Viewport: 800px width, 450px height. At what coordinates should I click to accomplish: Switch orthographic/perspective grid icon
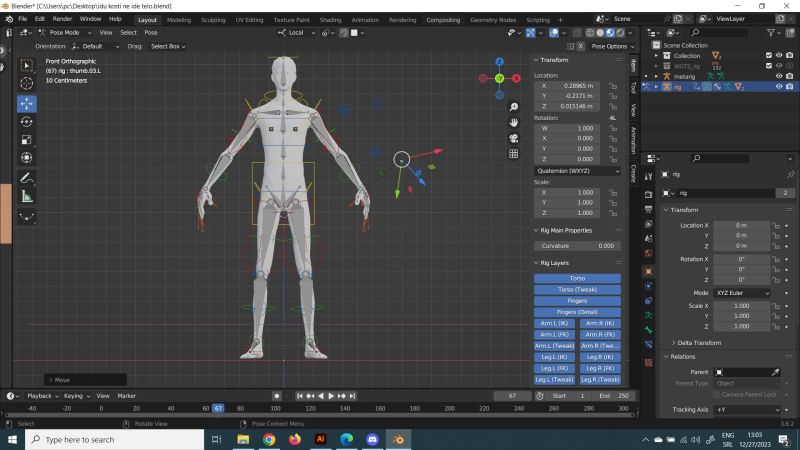514,154
